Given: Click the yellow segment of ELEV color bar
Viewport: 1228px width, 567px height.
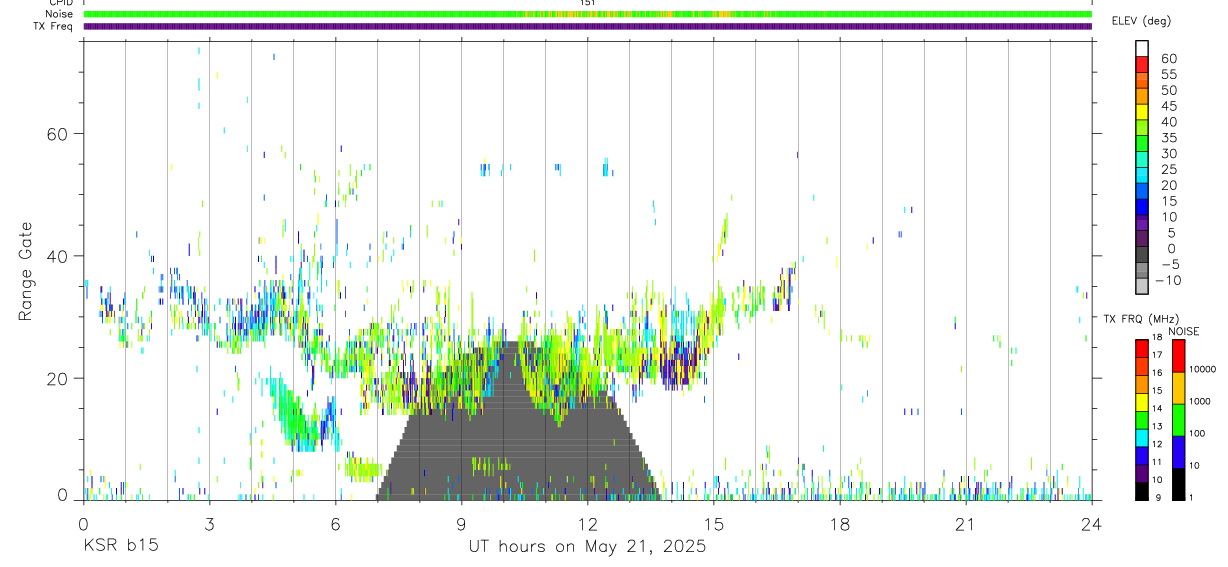Looking at the screenshot, I should pos(1142,111).
